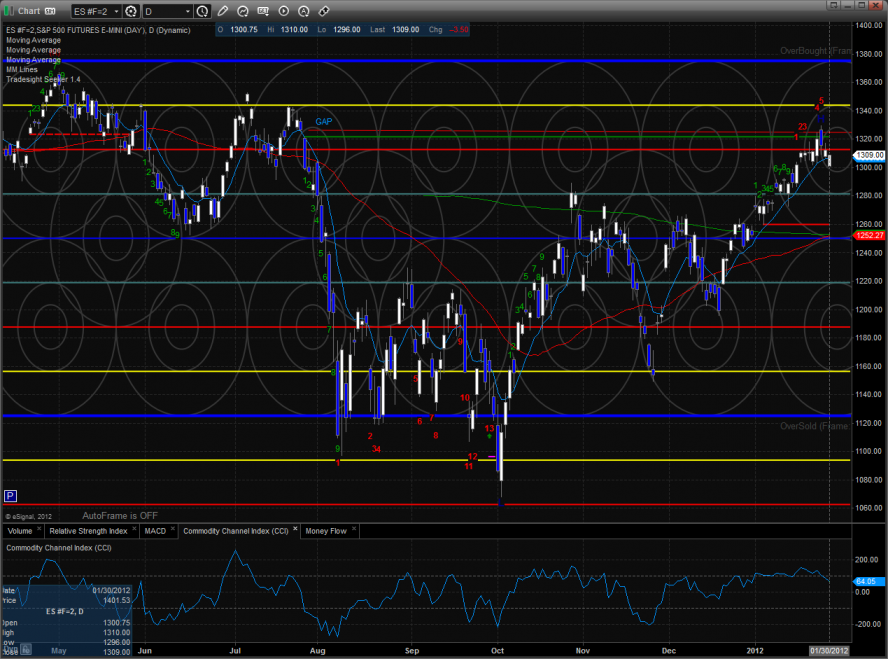Click the 64.05 CCI value marker
The image size is (888, 659).
pyautogui.click(x=868, y=581)
